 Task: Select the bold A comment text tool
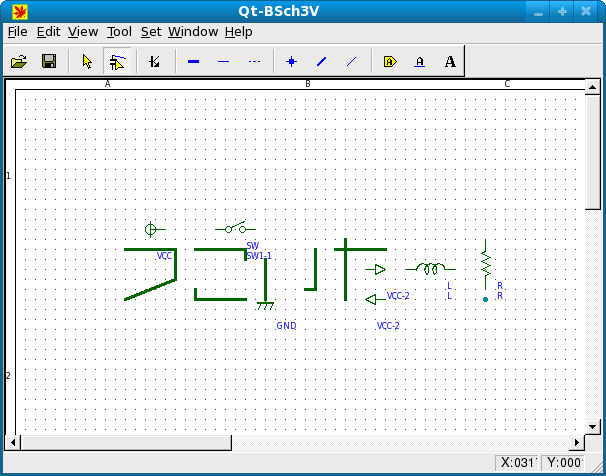pos(450,62)
